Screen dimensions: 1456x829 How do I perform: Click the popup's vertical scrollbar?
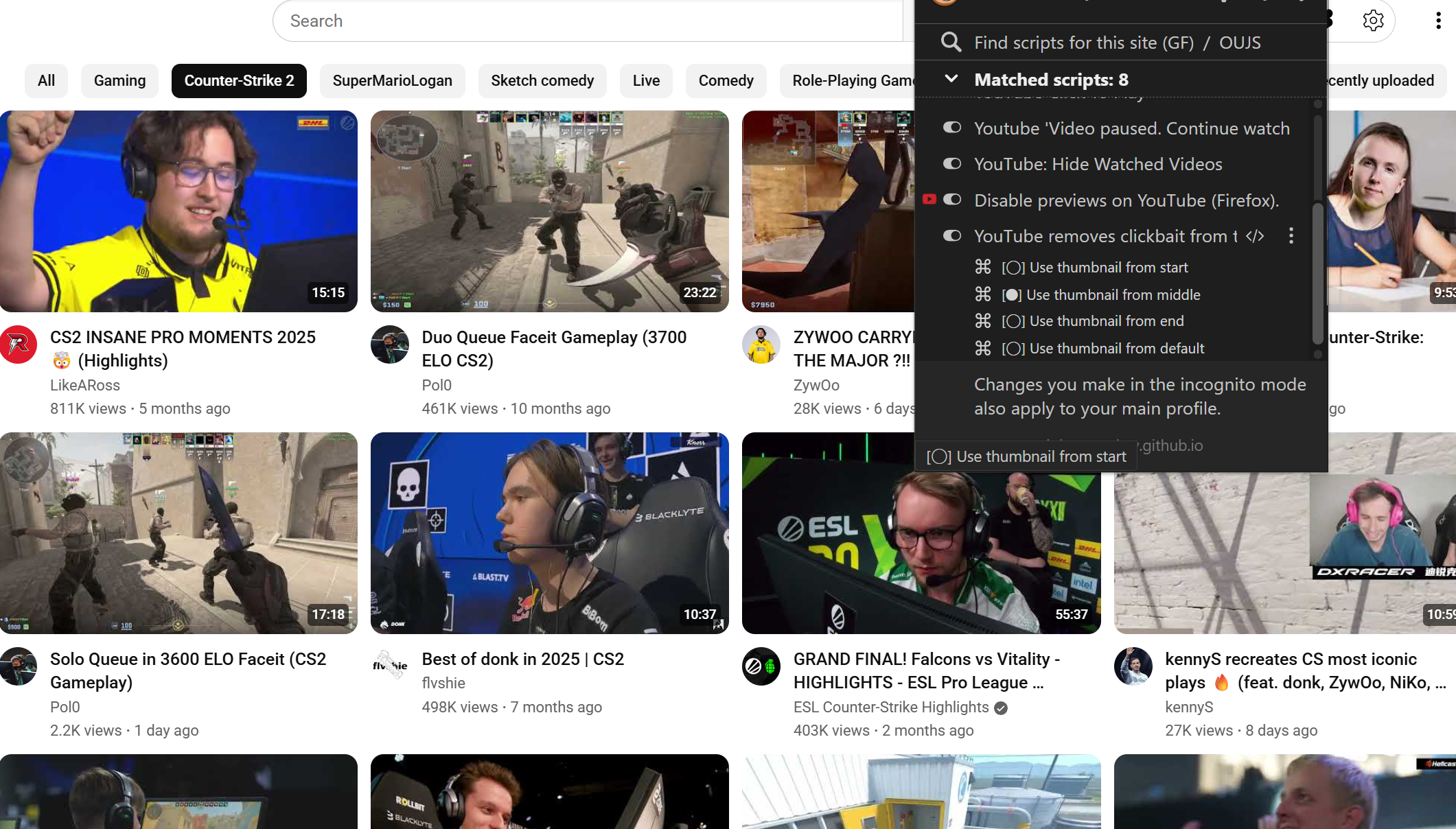[1317, 275]
